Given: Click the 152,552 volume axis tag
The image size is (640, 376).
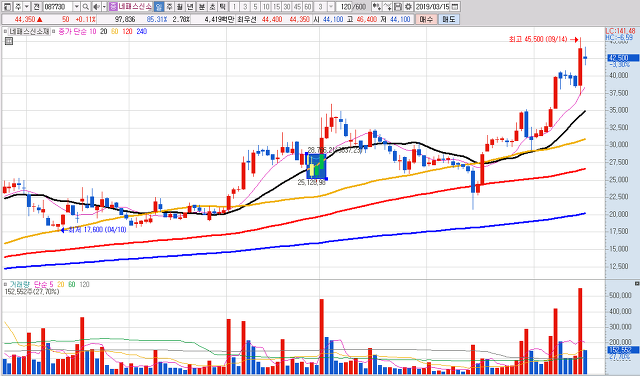Looking at the screenshot, I should [623, 350].
